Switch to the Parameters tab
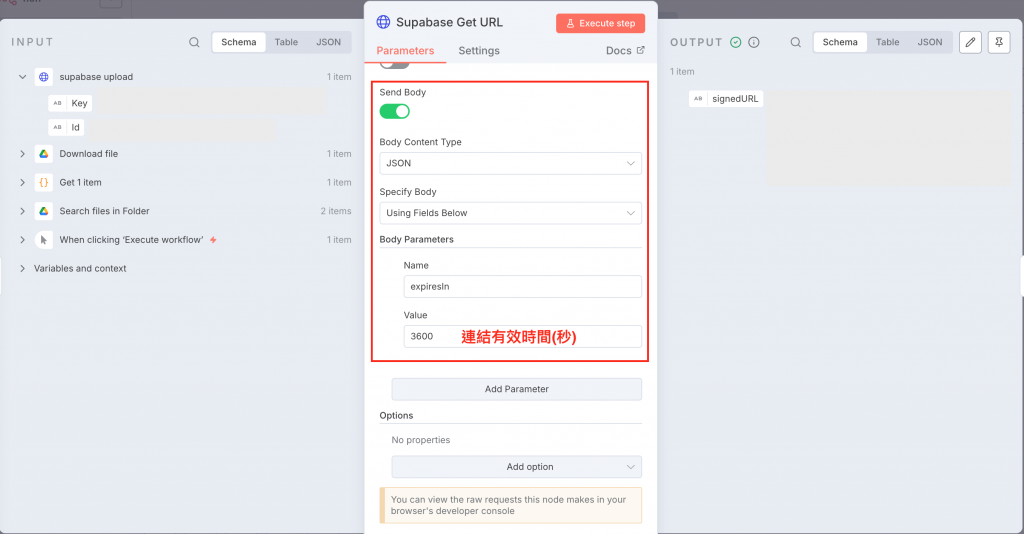1024x534 pixels. pyautogui.click(x=405, y=51)
